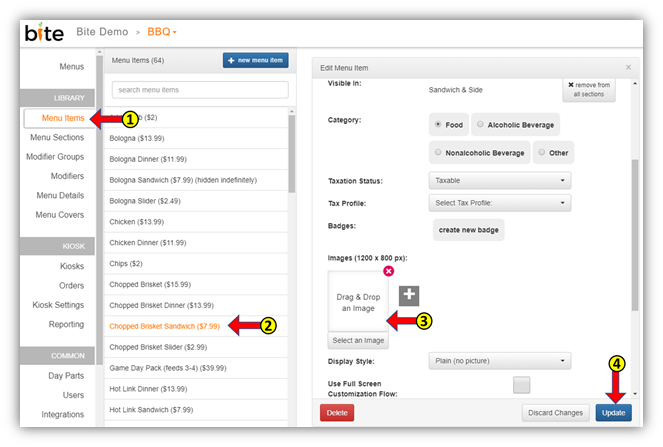Click the gray plus add-image icon
This screenshot has height=447, width=663.
click(409, 295)
